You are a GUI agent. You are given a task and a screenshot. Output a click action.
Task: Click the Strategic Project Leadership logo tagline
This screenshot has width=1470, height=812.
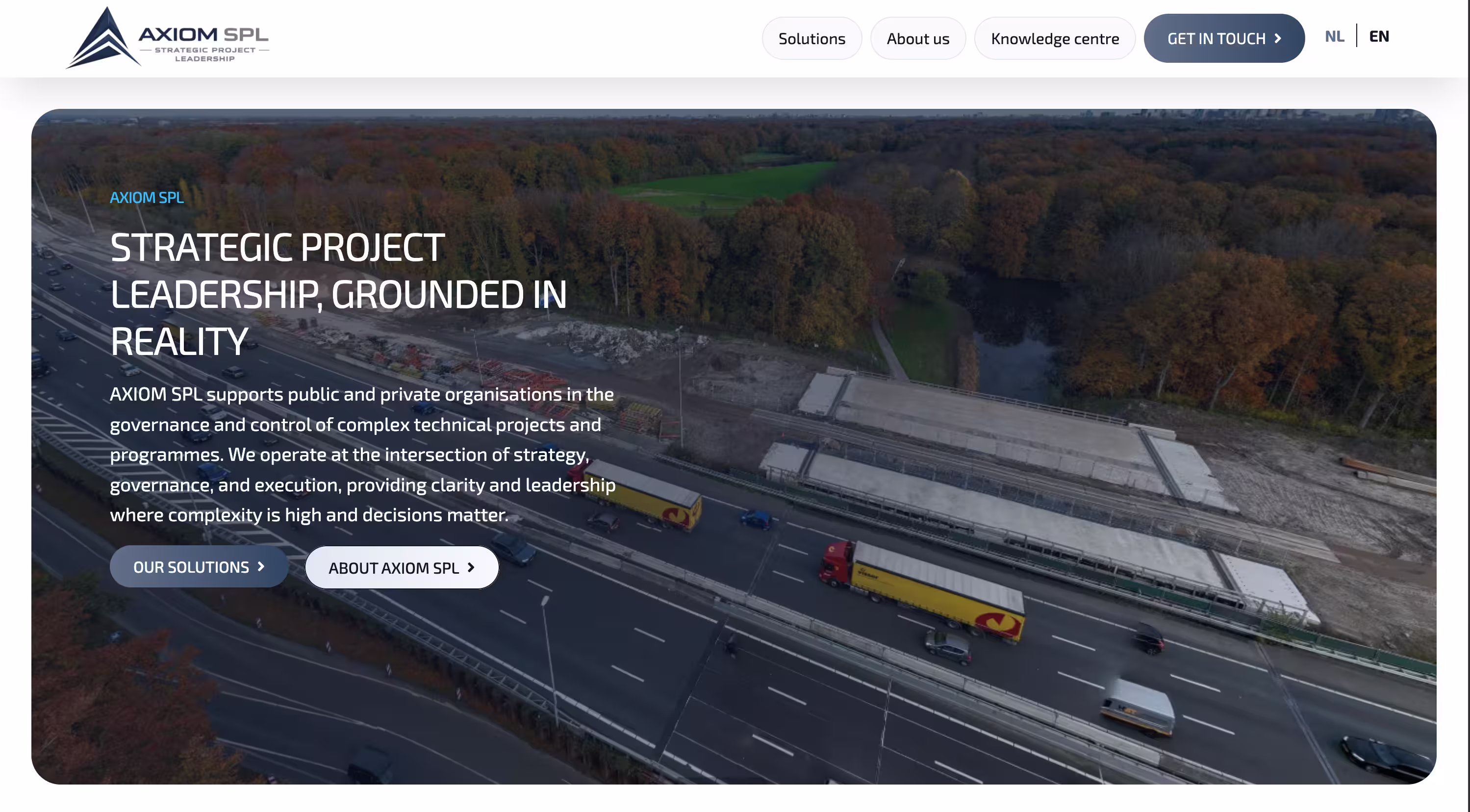pos(205,54)
